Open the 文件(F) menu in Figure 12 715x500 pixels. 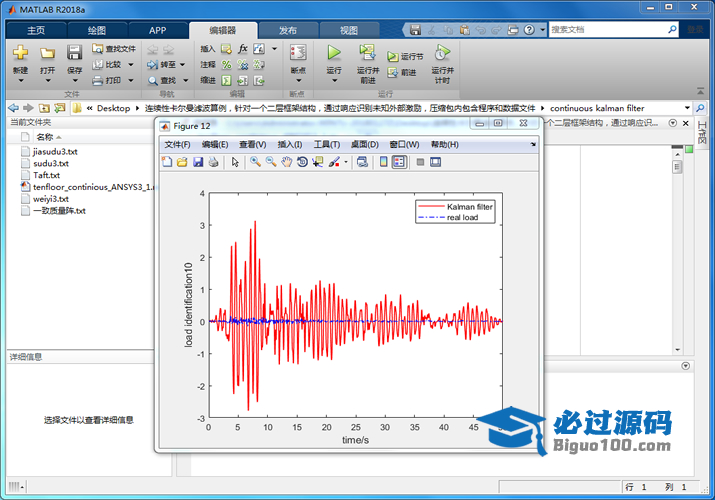pyautogui.click(x=177, y=144)
